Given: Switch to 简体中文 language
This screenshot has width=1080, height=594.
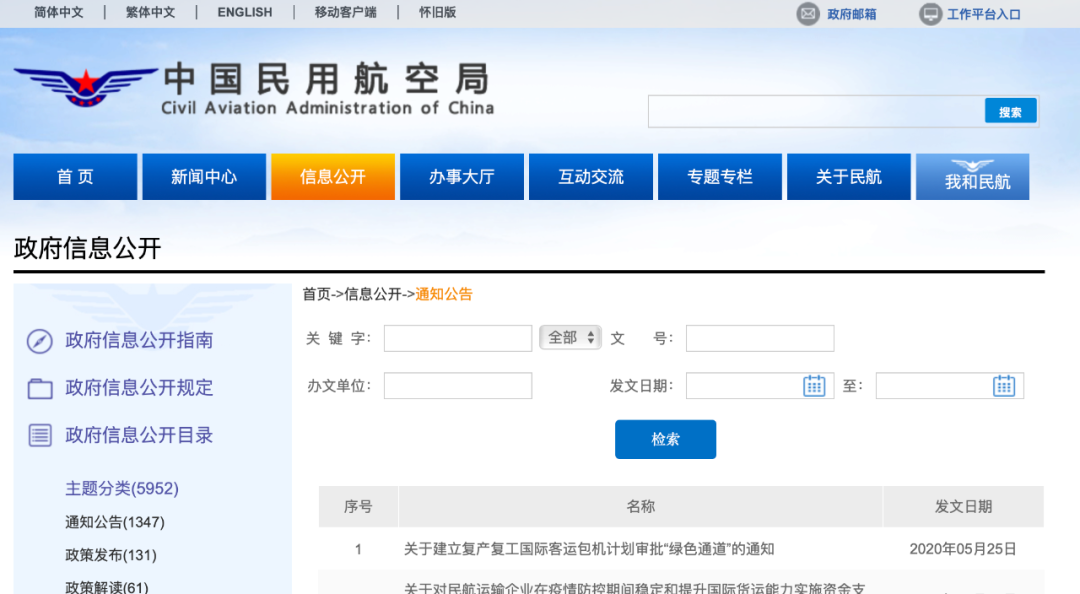Looking at the screenshot, I should pos(59,12).
